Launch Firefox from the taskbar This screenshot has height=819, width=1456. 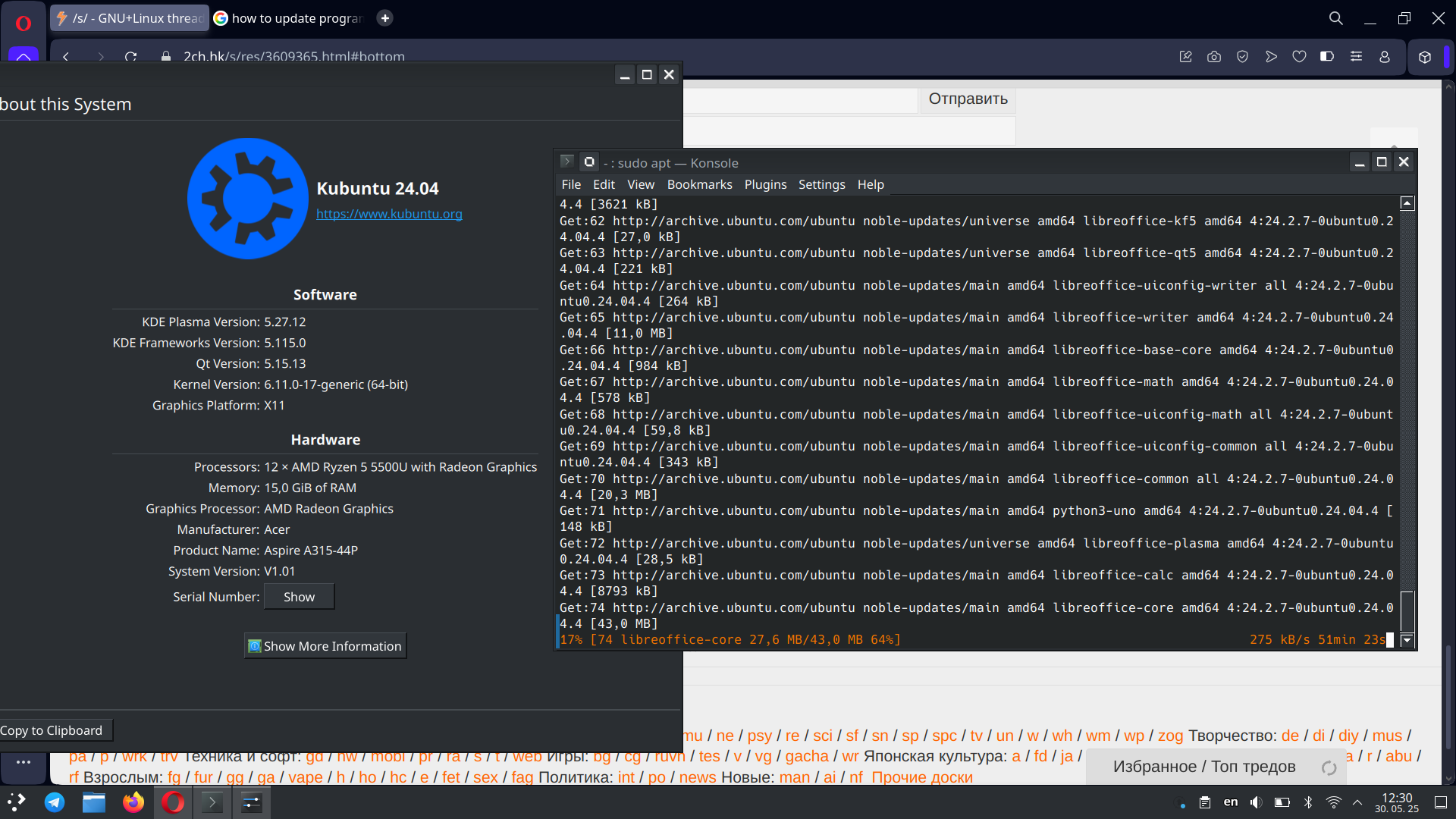click(133, 802)
